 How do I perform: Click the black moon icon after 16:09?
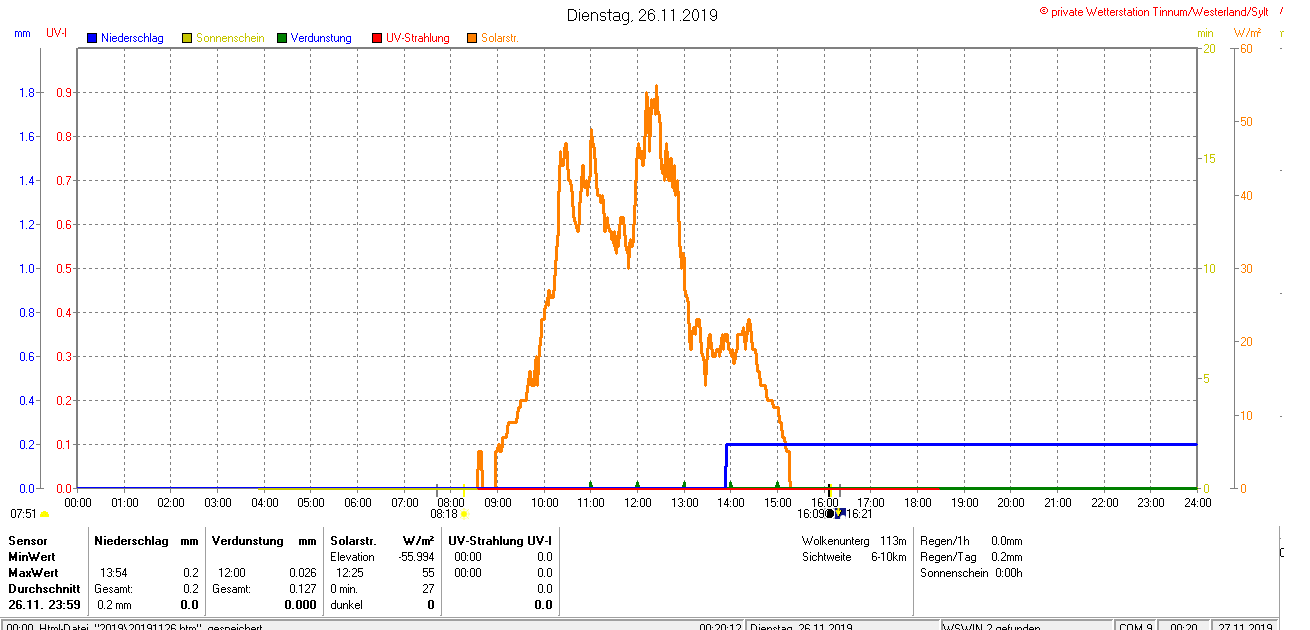pos(830,513)
